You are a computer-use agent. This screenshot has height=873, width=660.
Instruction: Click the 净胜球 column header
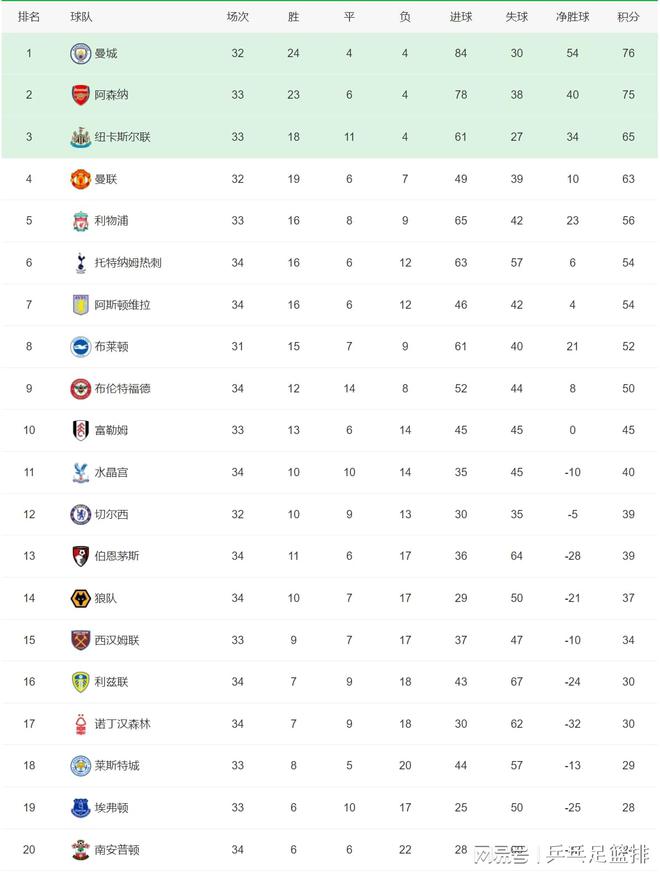[572, 17]
